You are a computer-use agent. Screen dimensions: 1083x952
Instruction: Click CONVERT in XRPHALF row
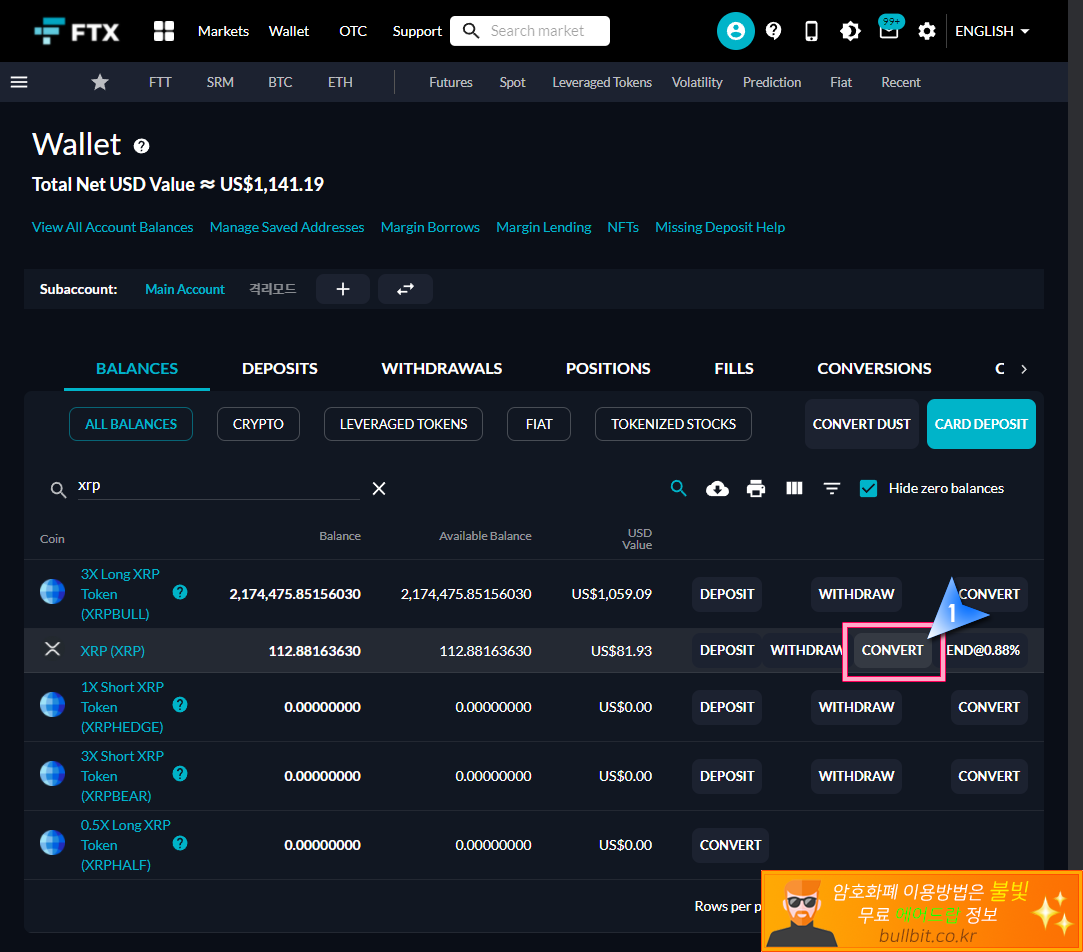click(731, 845)
